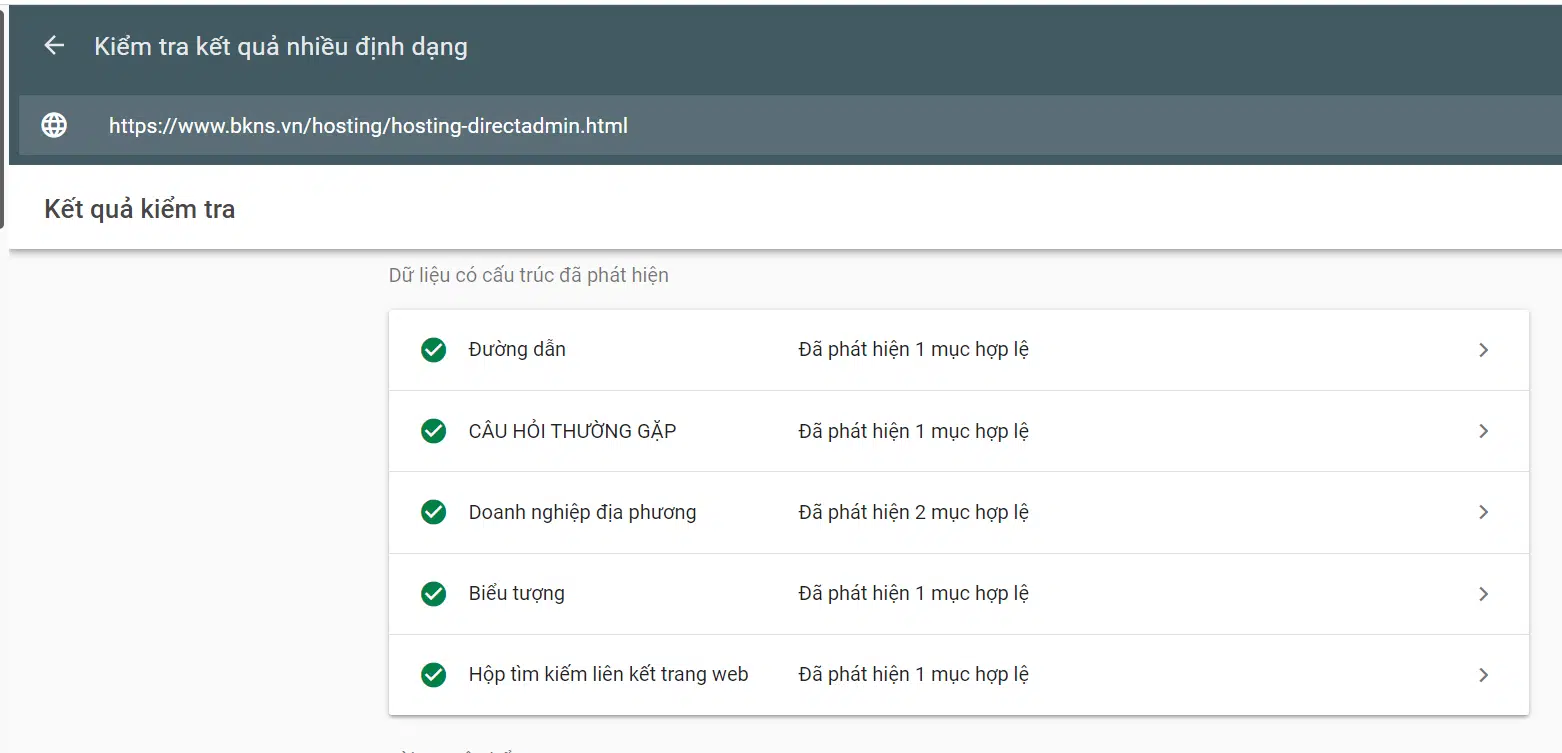
Task: Expand CÂU HỎI THƯỜNG GẶP details chevron
Action: (1483, 431)
